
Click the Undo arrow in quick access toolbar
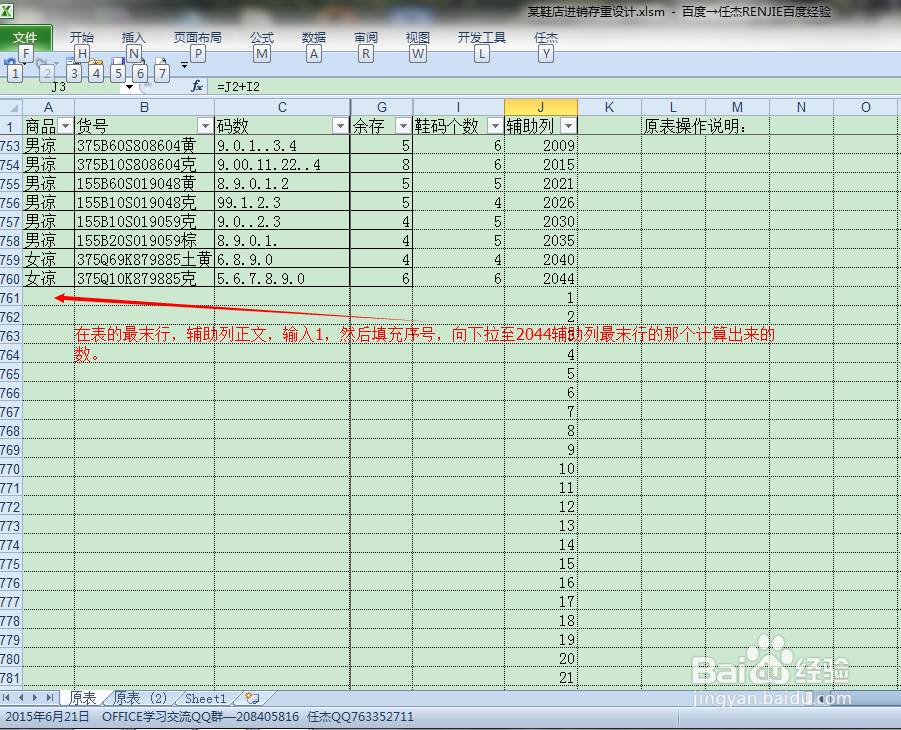9,62
